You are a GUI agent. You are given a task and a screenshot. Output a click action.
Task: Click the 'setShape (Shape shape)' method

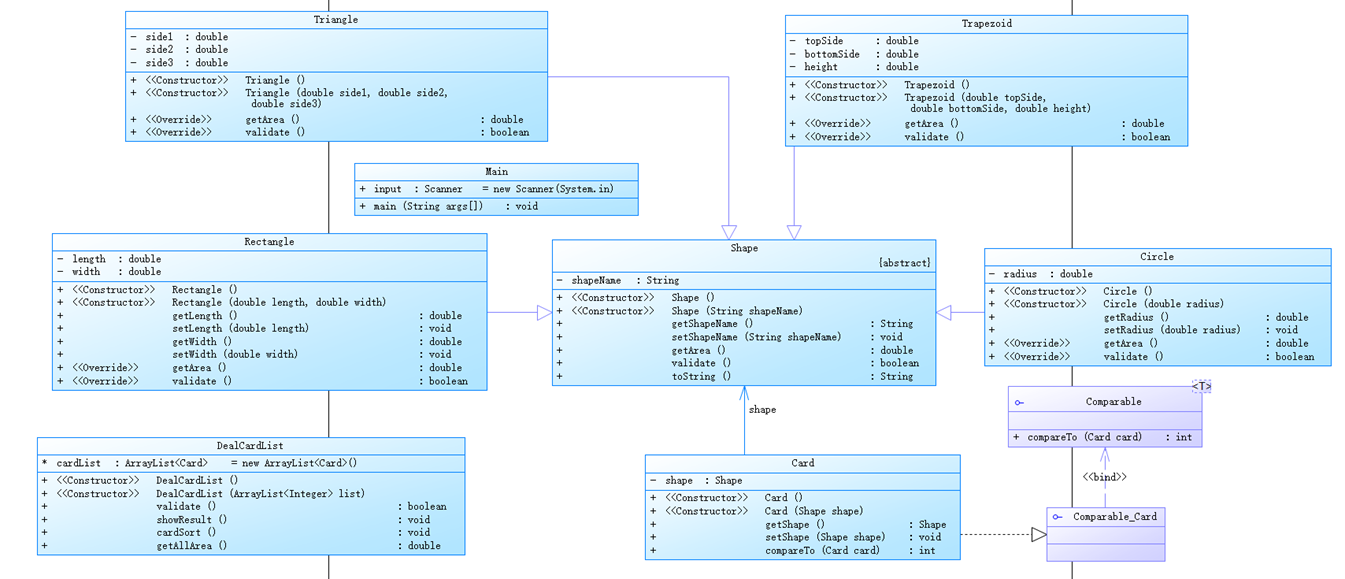coord(796,537)
